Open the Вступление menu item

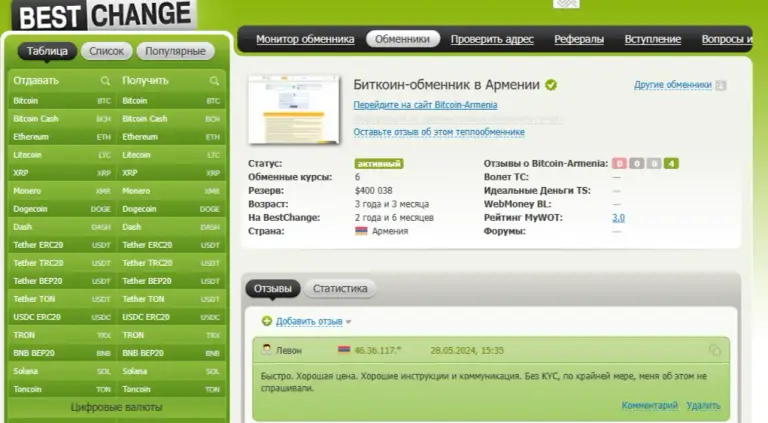point(652,39)
